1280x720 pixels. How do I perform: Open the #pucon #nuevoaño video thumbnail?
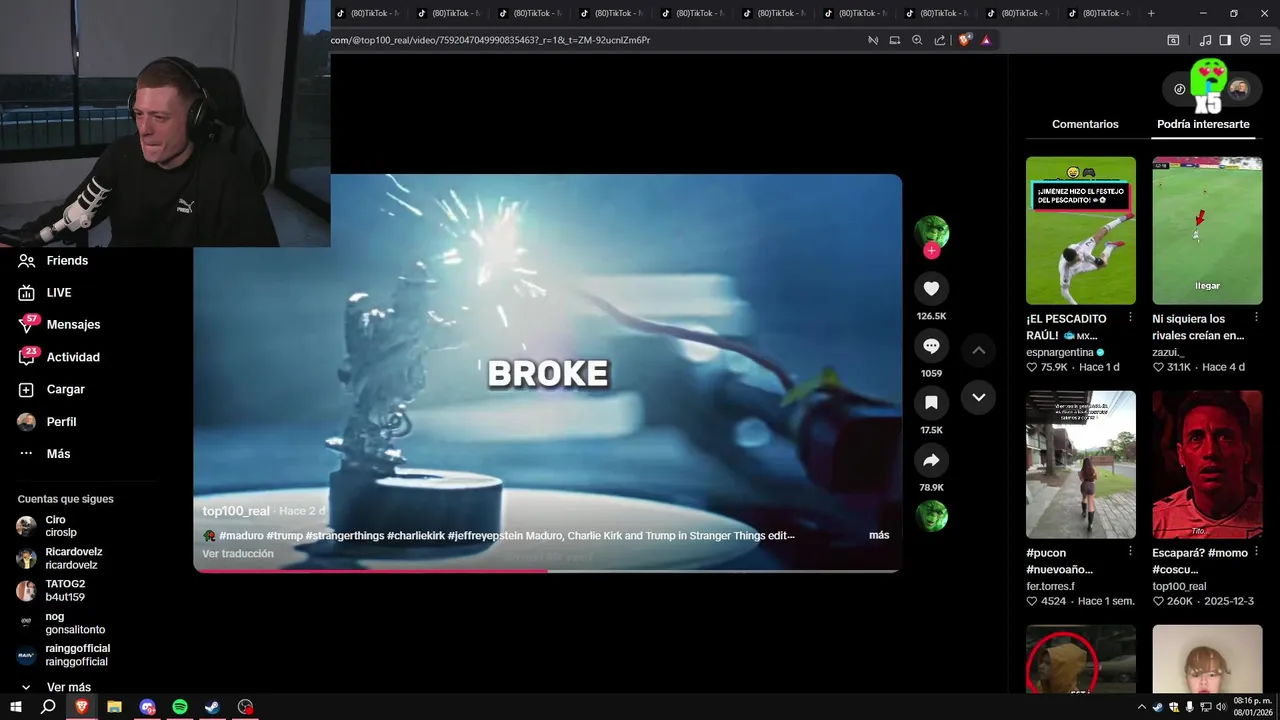pos(1081,464)
